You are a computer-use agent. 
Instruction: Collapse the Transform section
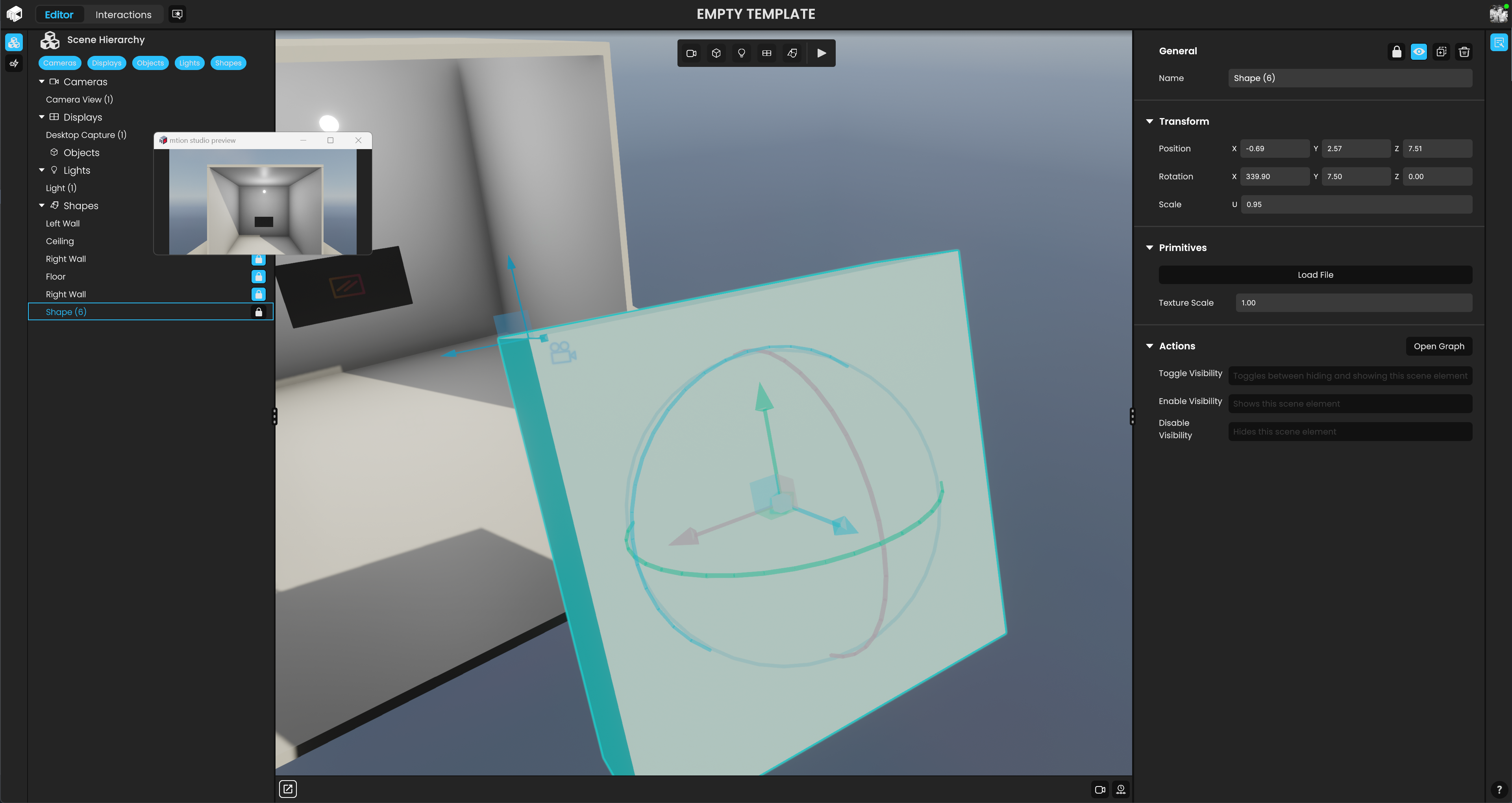pyautogui.click(x=1149, y=122)
